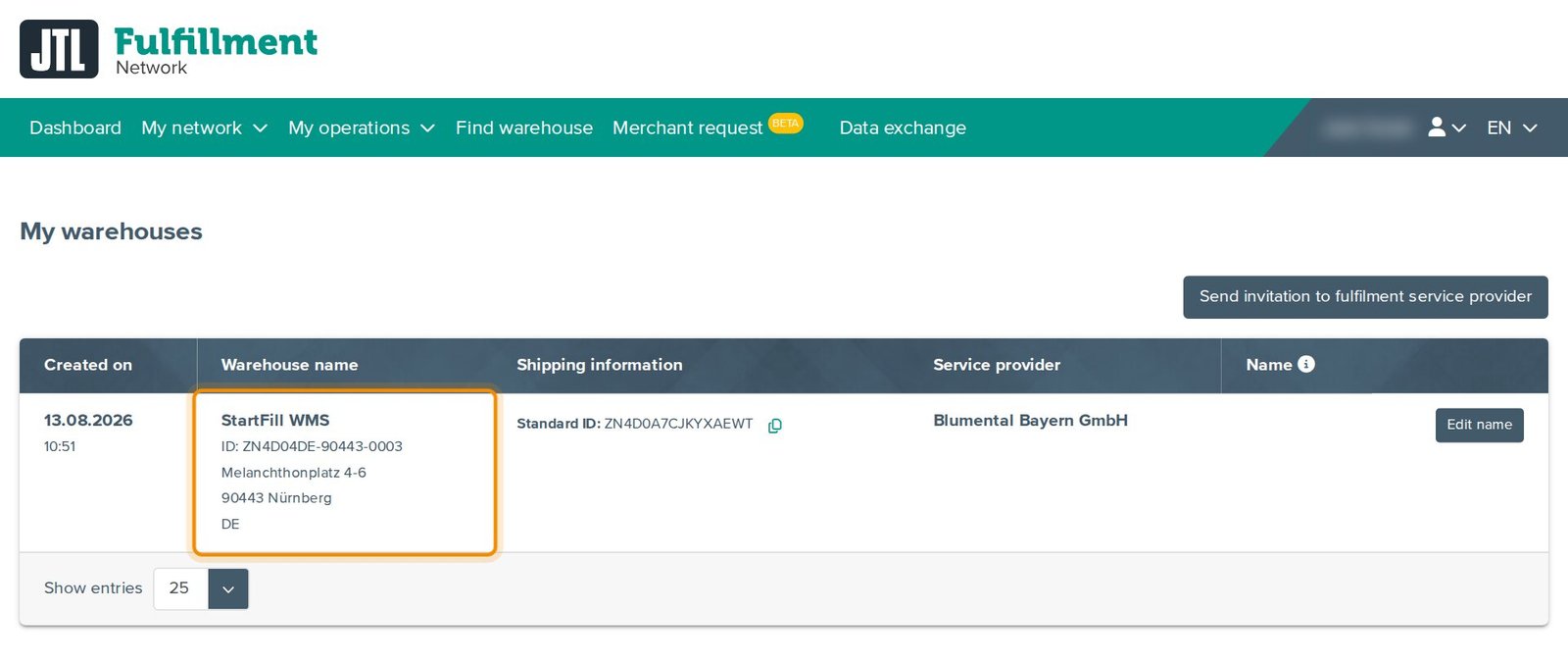Click the 25 entries value field
This screenshot has height=662, width=1568.
[x=180, y=588]
